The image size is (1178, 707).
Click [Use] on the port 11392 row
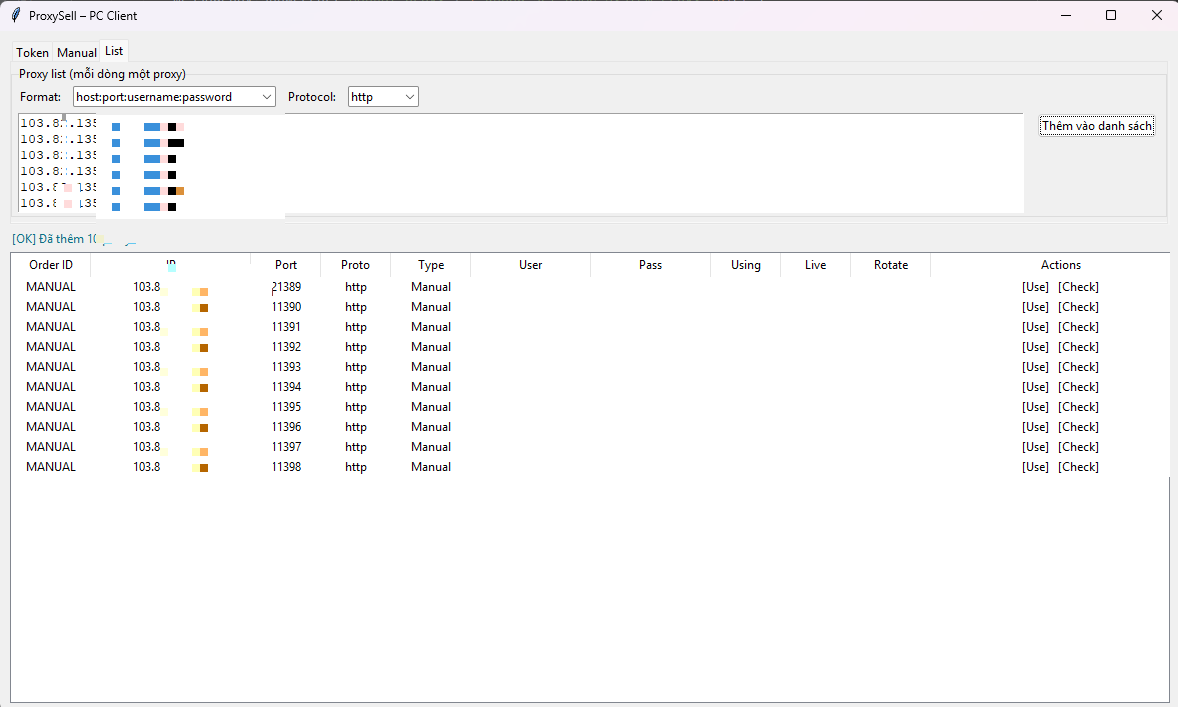tap(1035, 347)
